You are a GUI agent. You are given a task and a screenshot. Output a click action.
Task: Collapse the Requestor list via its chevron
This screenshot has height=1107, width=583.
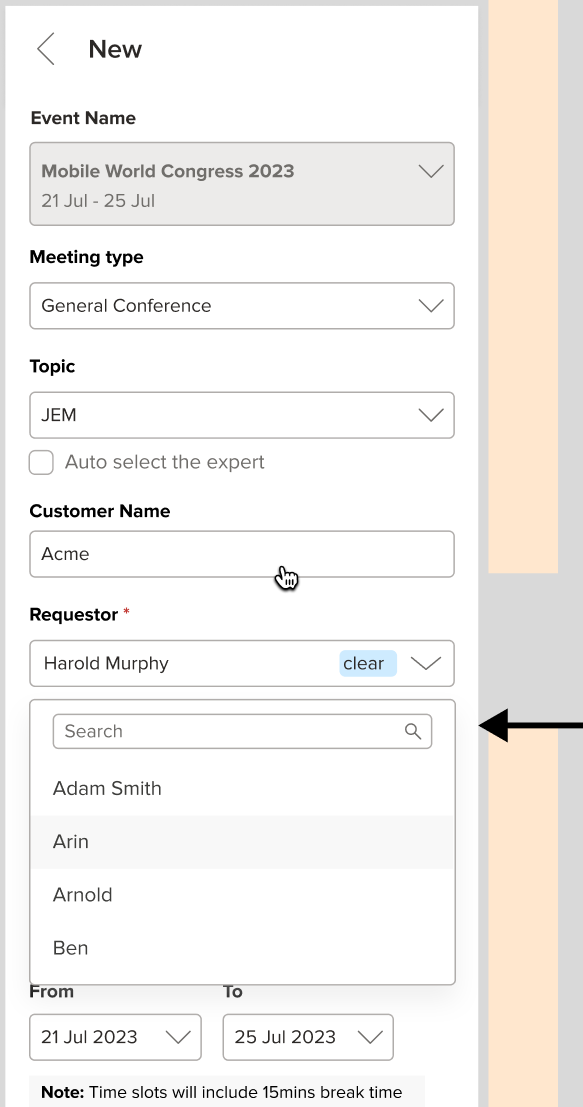(426, 664)
